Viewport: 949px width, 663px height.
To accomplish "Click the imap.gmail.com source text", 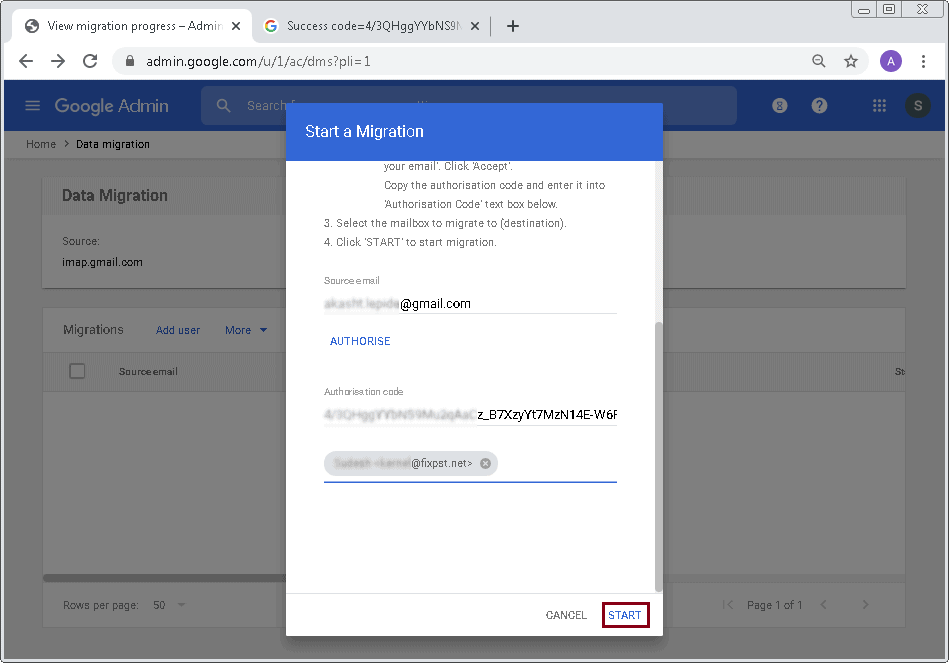I will click(102, 262).
